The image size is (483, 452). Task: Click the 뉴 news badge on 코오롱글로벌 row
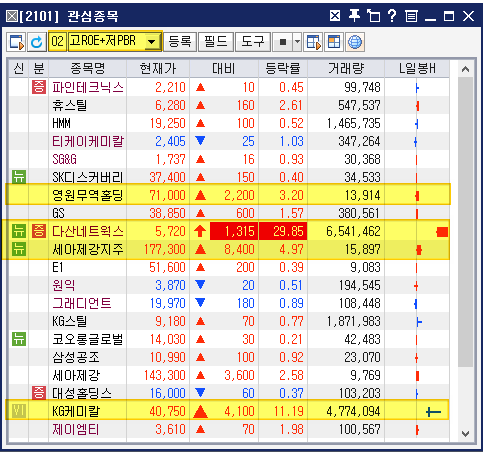pyautogui.click(x=19, y=339)
